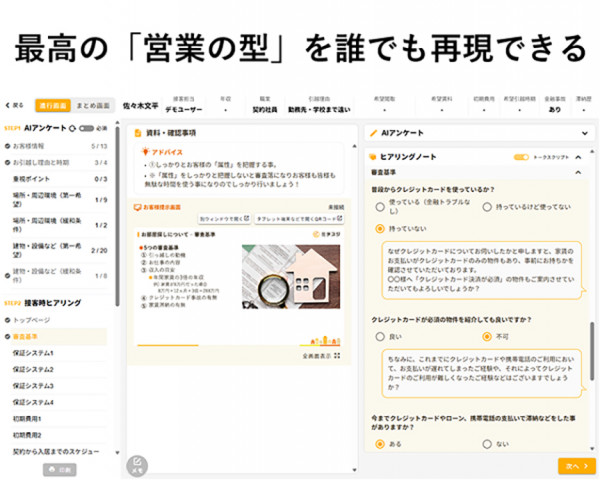Select the 進行画面 tab

[51, 104]
